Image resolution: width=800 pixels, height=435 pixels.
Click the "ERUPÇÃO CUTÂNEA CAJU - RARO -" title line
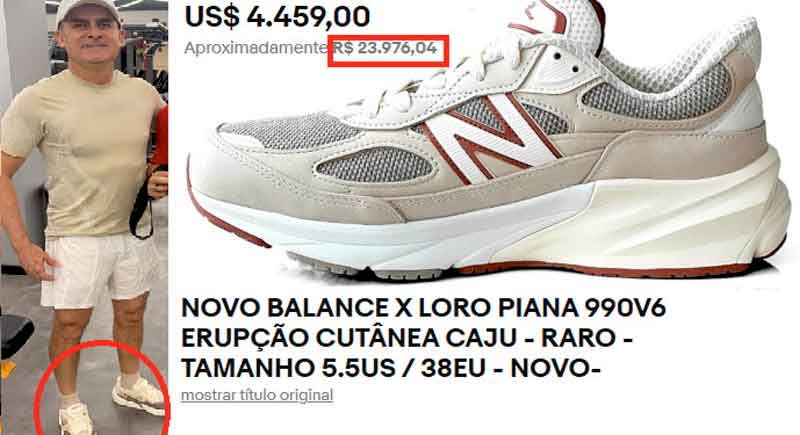[x=407, y=338]
